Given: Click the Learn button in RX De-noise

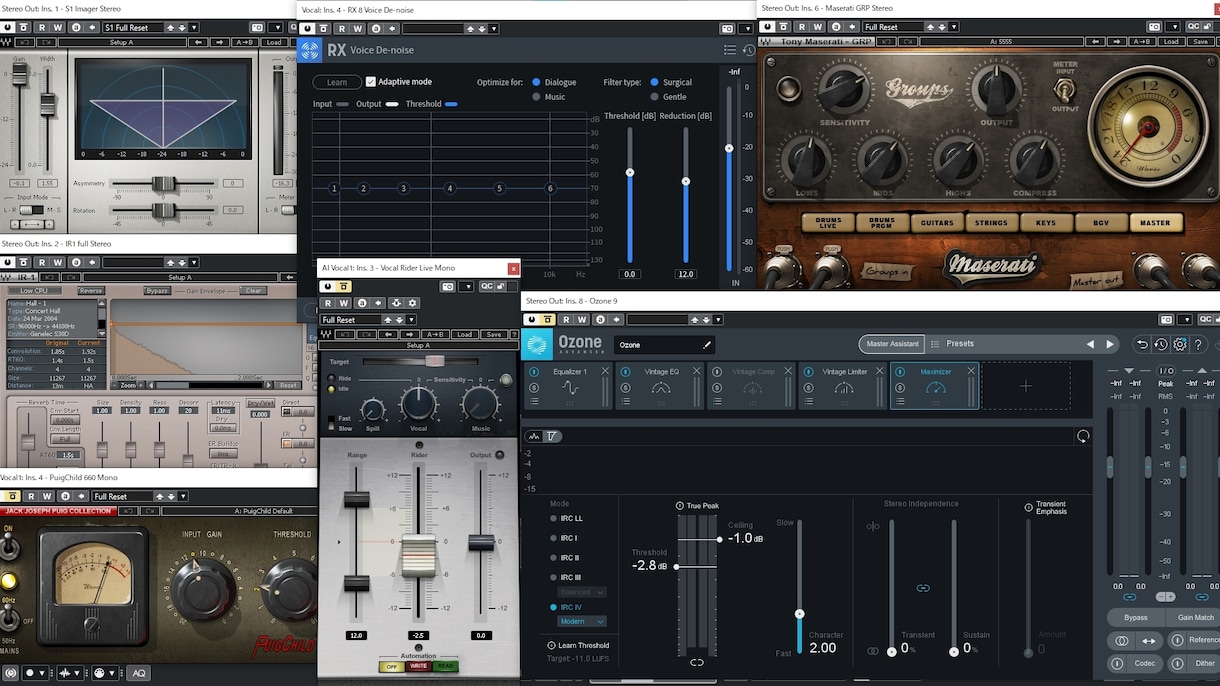Looking at the screenshot, I should point(337,82).
